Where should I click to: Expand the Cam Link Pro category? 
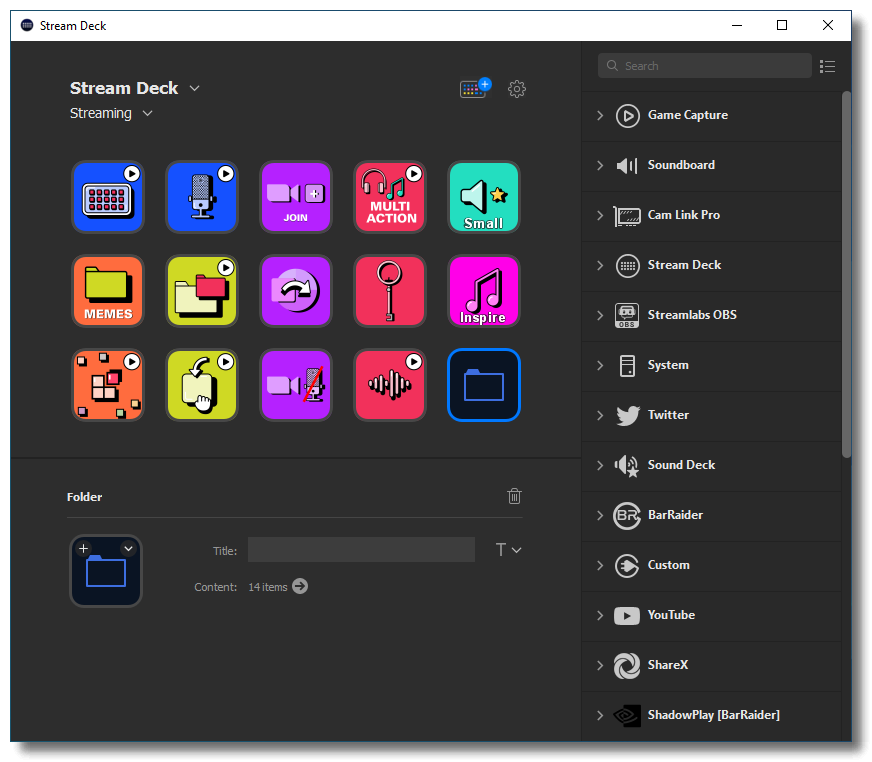tap(600, 215)
